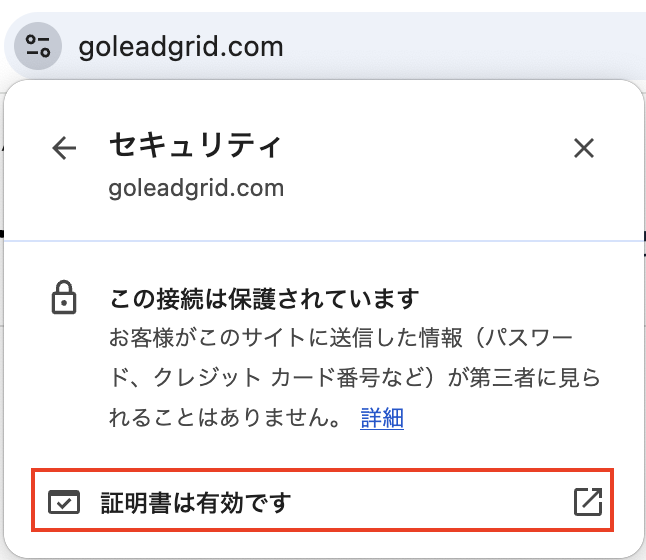Click goleadgrid.com in the address bar
The width and height of the screenshot is (646, 560).
[181, 47]
